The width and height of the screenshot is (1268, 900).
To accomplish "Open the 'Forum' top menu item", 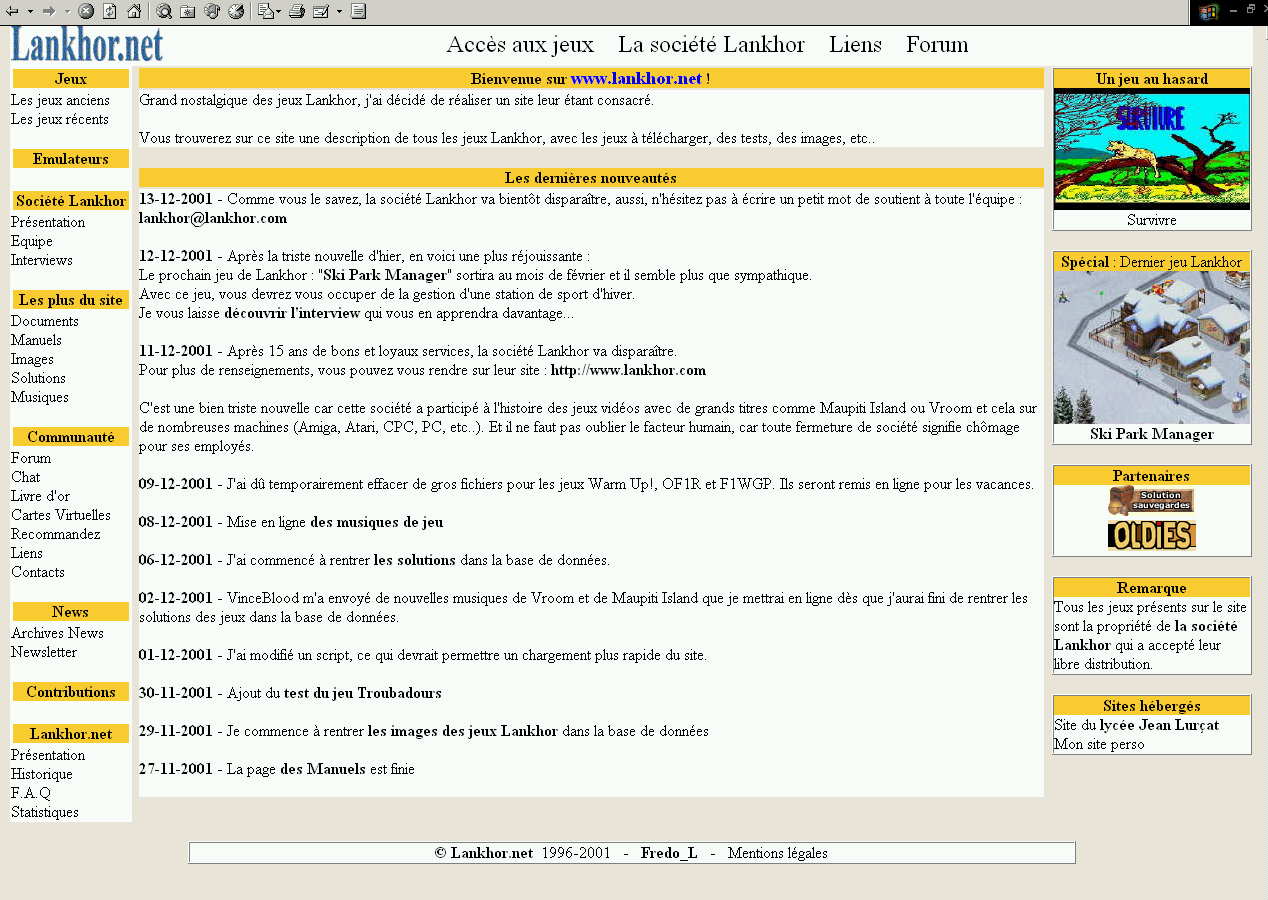I will click(x=937, y=44).
